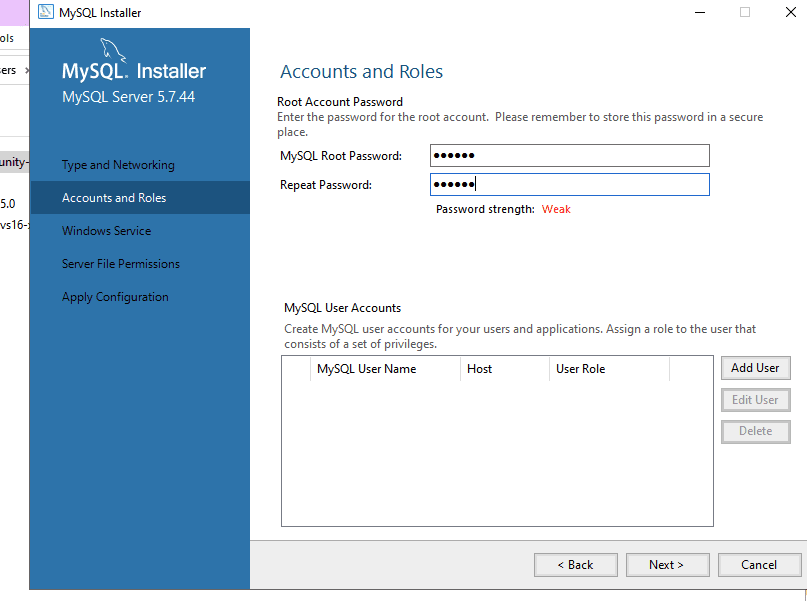
Task: Click the MySQL Installer title bar icon
Action: tap(45, 13)
